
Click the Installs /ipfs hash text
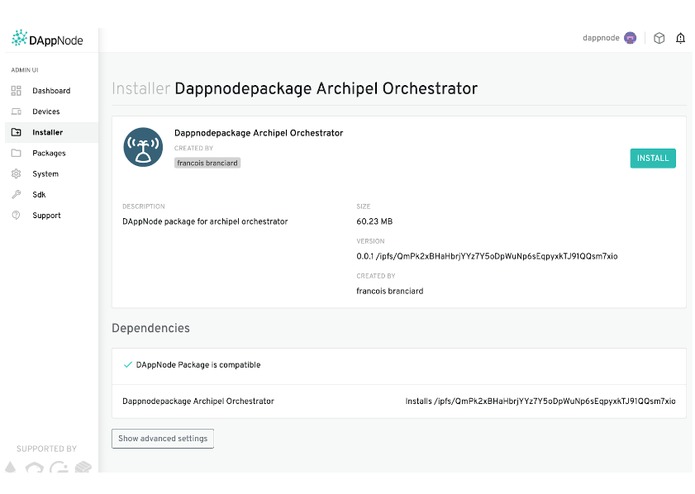tap(540, 401)
